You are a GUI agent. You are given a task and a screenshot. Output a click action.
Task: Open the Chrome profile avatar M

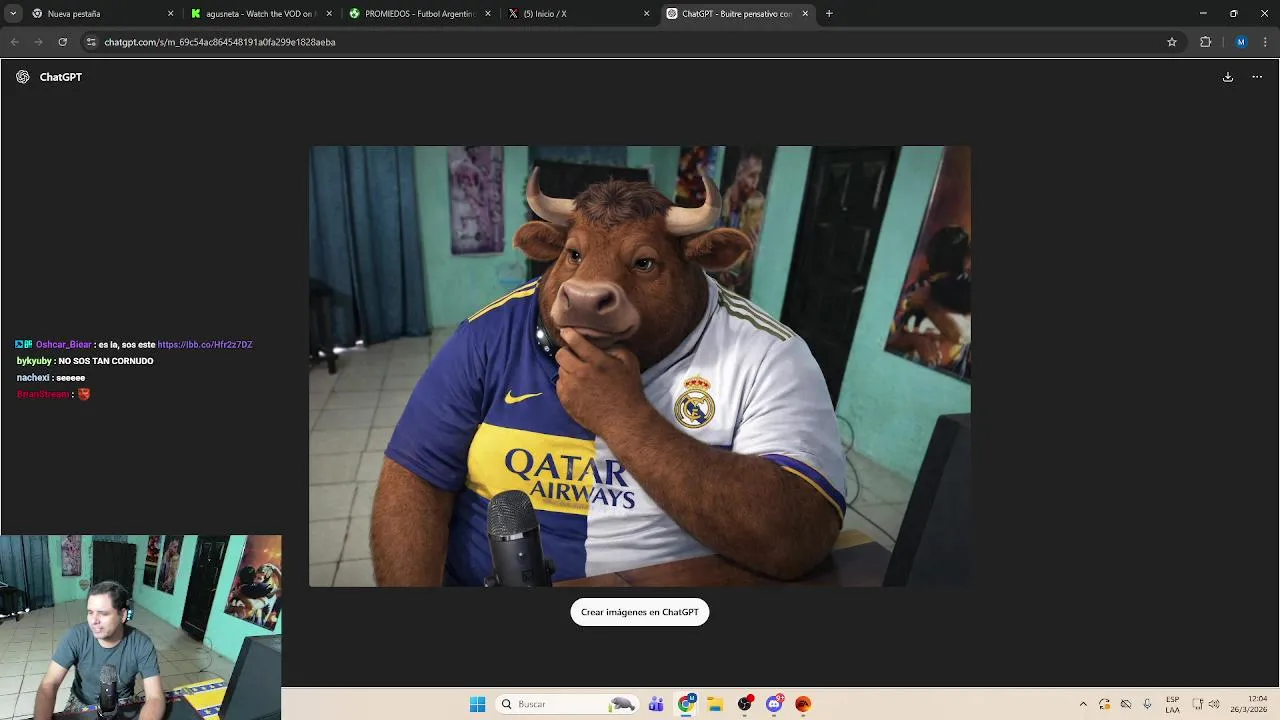pyautogui.click(x=1241, y=42)
